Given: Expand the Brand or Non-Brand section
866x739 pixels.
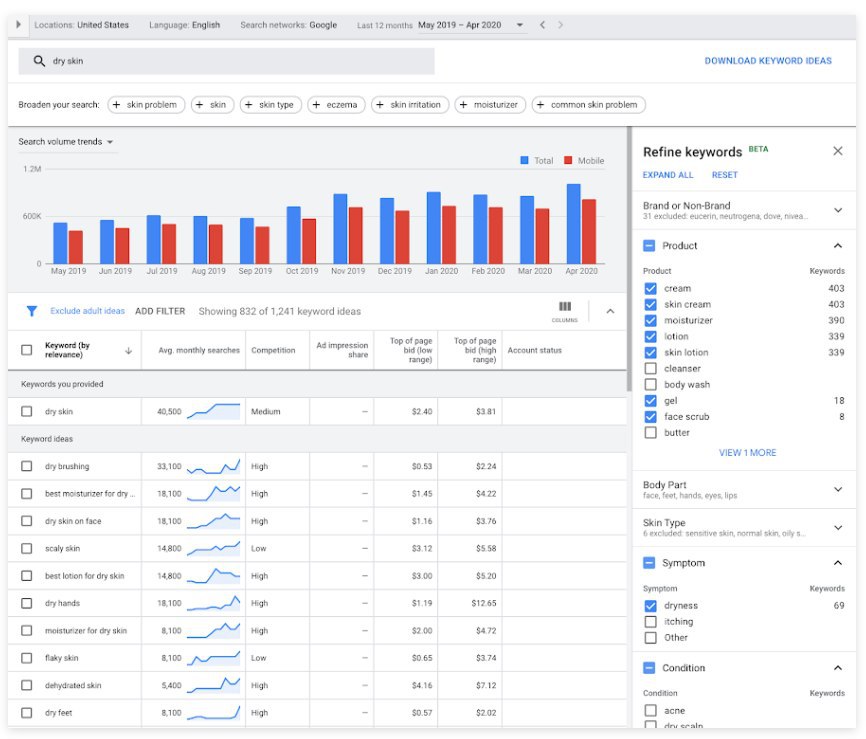Looking at the screenshot, I should click(x=838, y=210).
